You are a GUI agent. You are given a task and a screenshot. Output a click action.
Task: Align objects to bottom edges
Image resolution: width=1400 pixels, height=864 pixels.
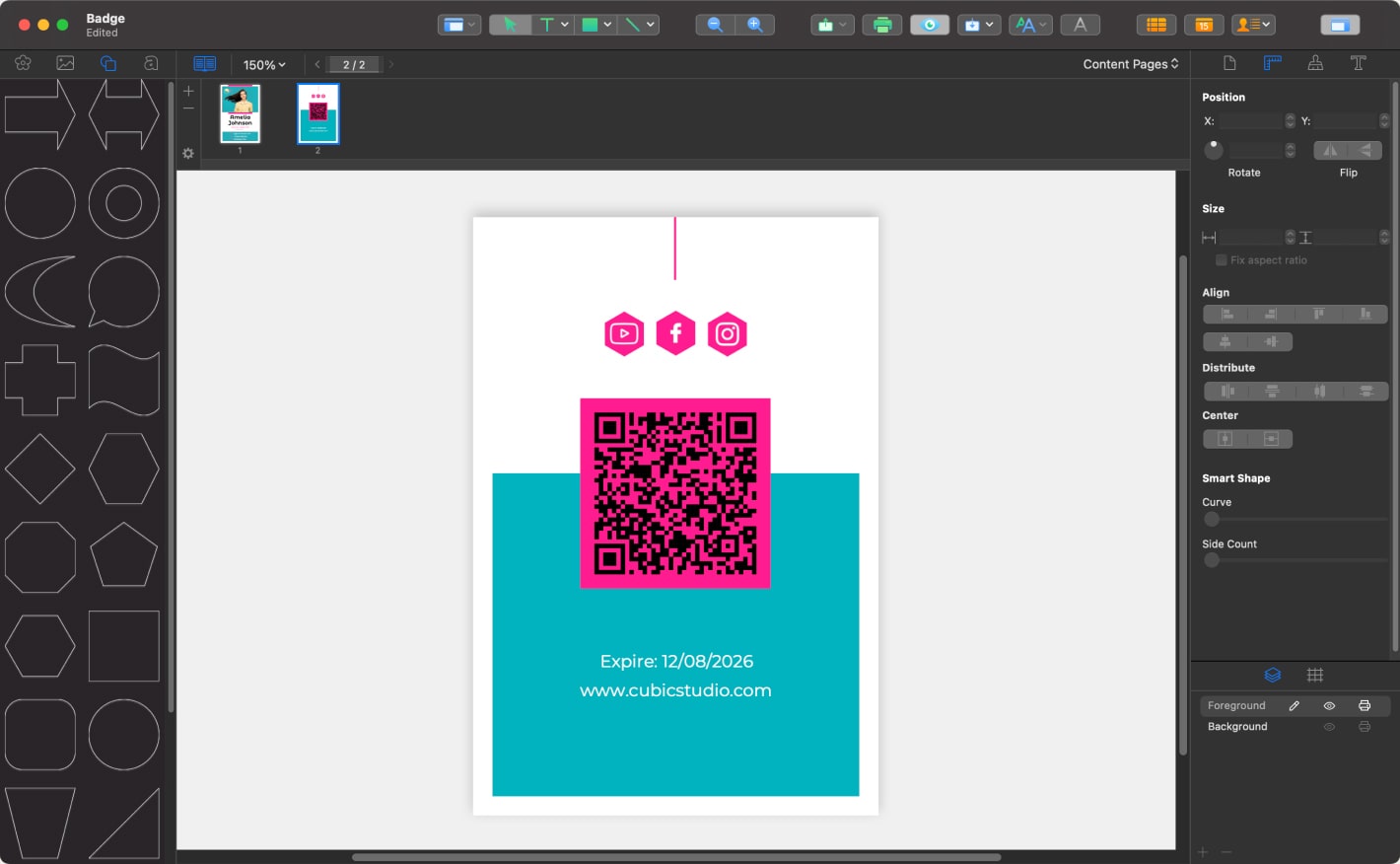pos(1365,314)
